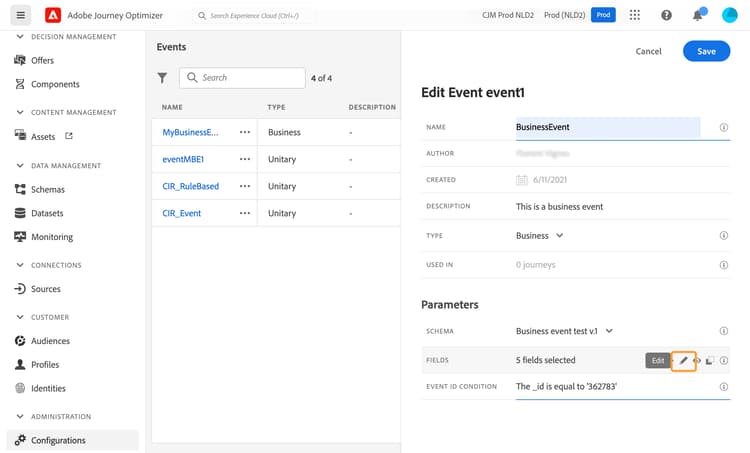
Task: Open the hamburger navigation menu
Action: 21,15
